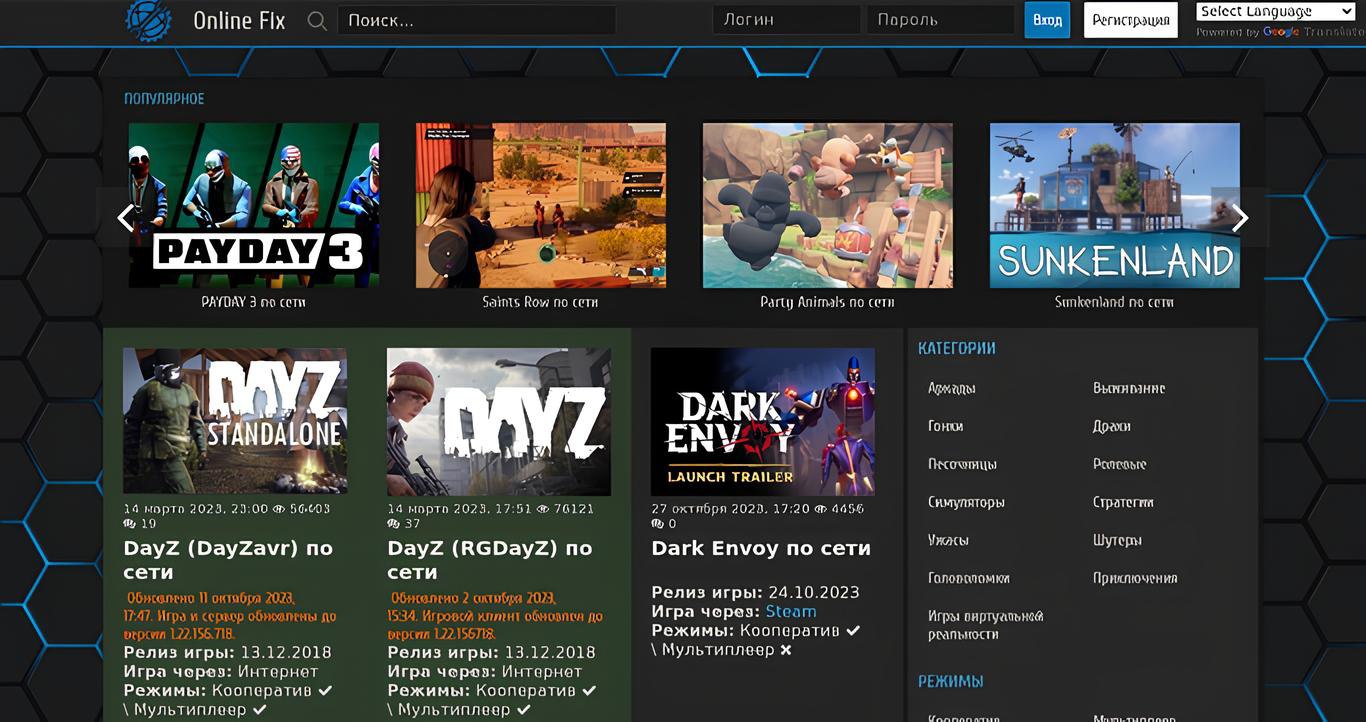Open the Dark Envoy launch trailer image
The width and height of the screenshot is (1366, 722).
coord(763,421)
